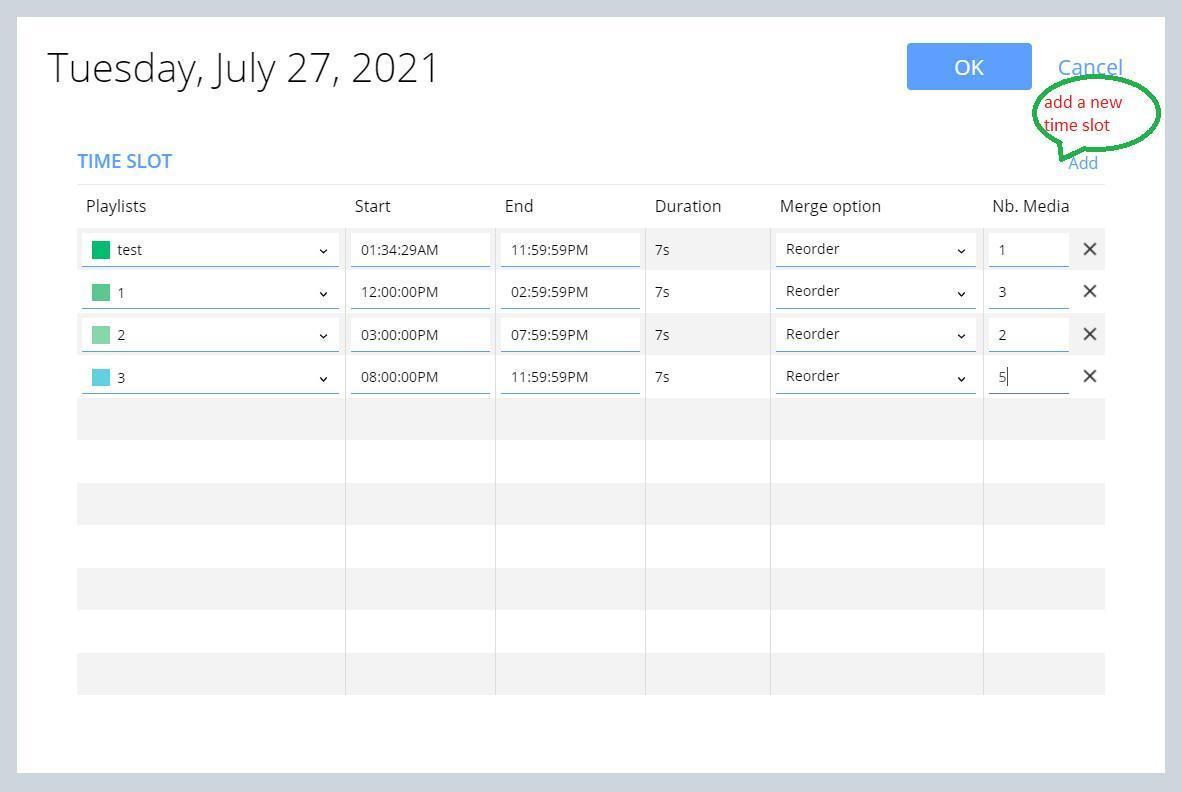Click the light green swatch beside playlist 2
The image size is (1182, 792).
101,335
